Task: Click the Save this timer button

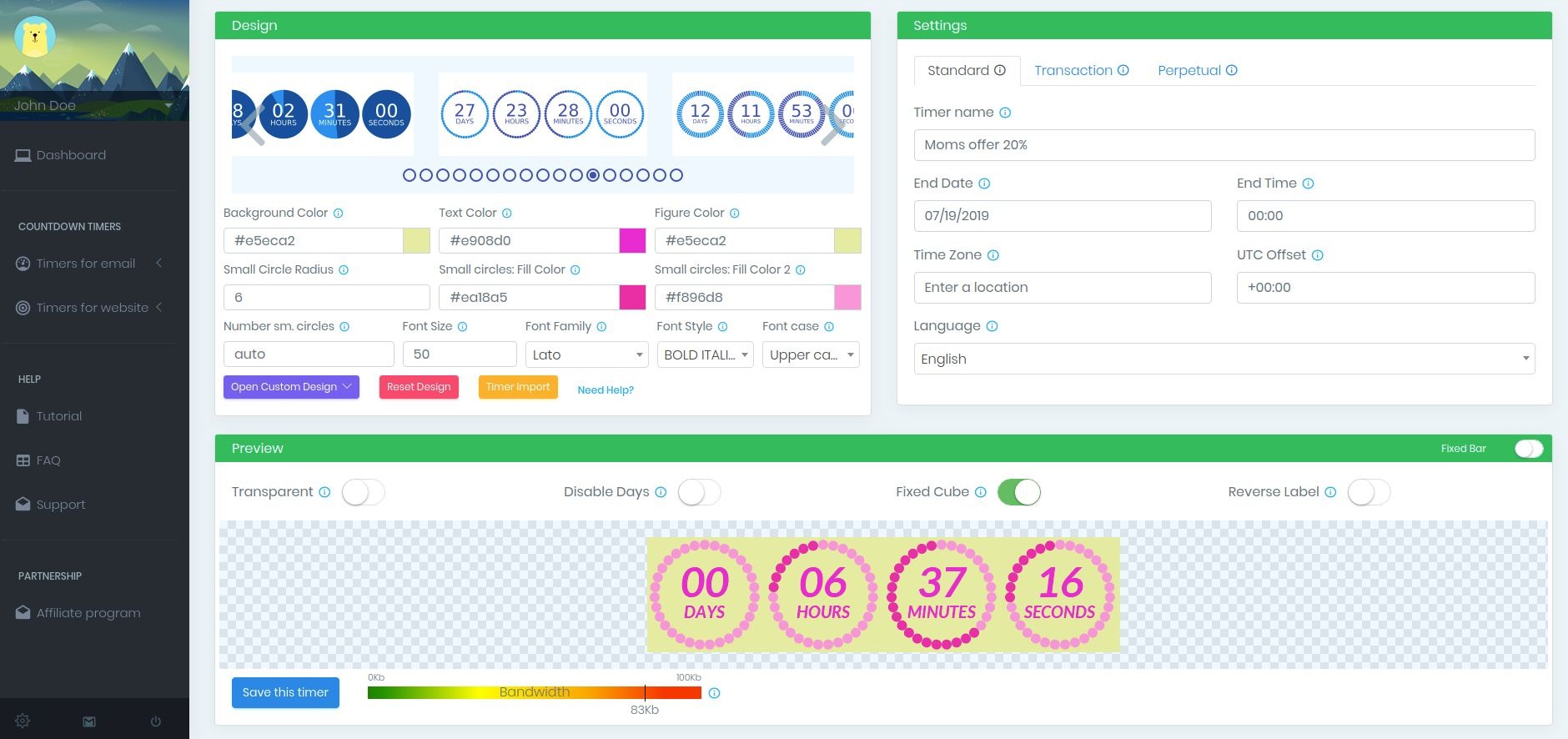Action: coord(285,692)
